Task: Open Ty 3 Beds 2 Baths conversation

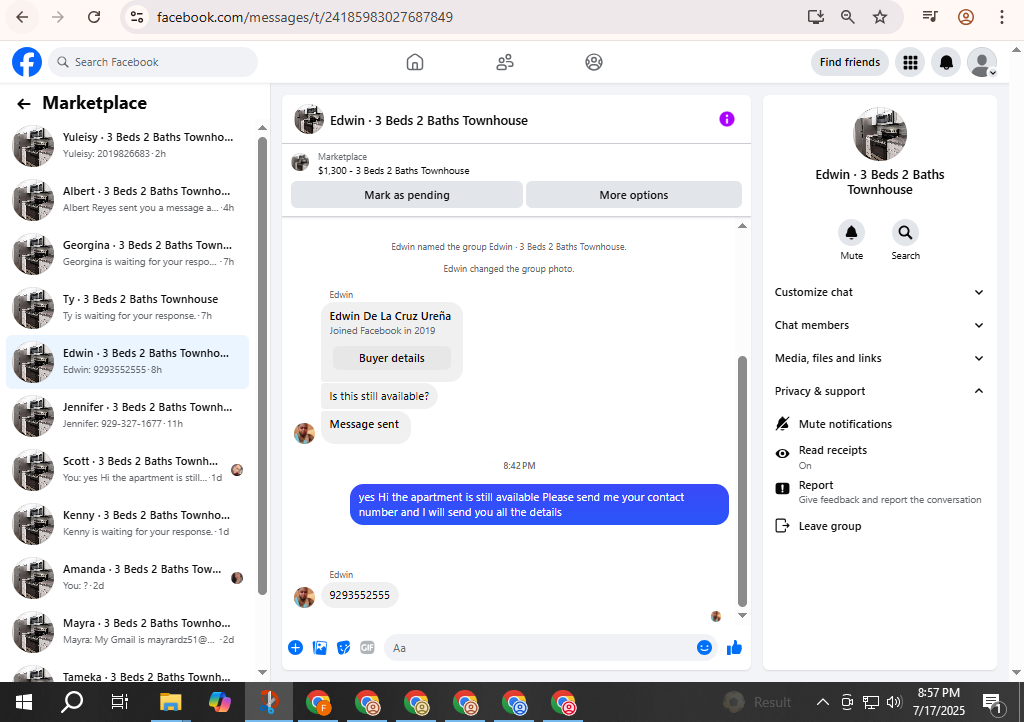Action: click(x=127, y=307)
